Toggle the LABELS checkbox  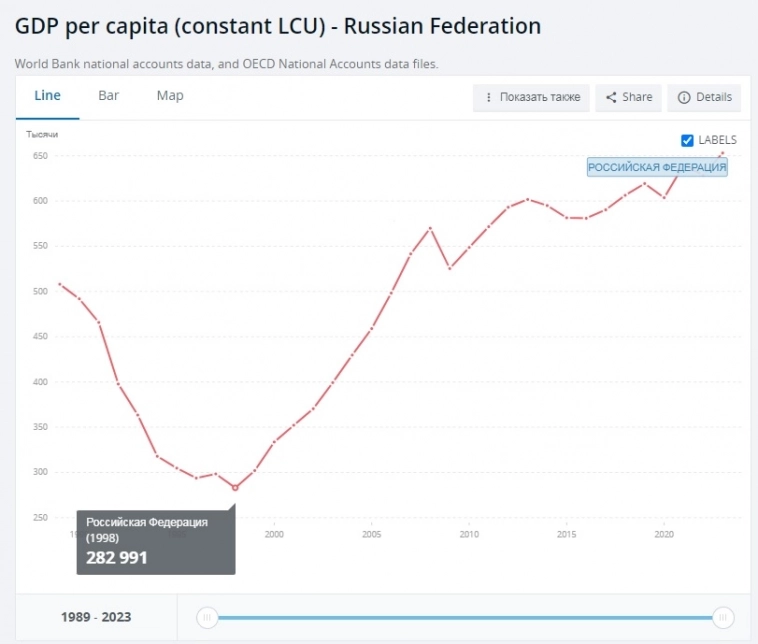tap(687, 140)
